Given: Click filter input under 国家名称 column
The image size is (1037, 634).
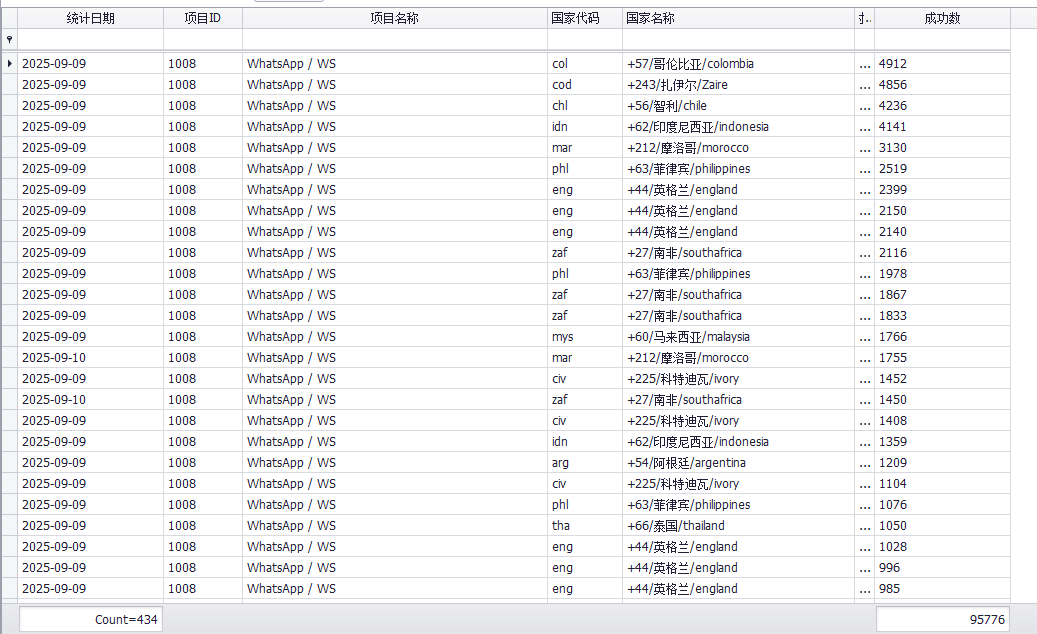Looking at the screenshot, I should tap(738, 40).
